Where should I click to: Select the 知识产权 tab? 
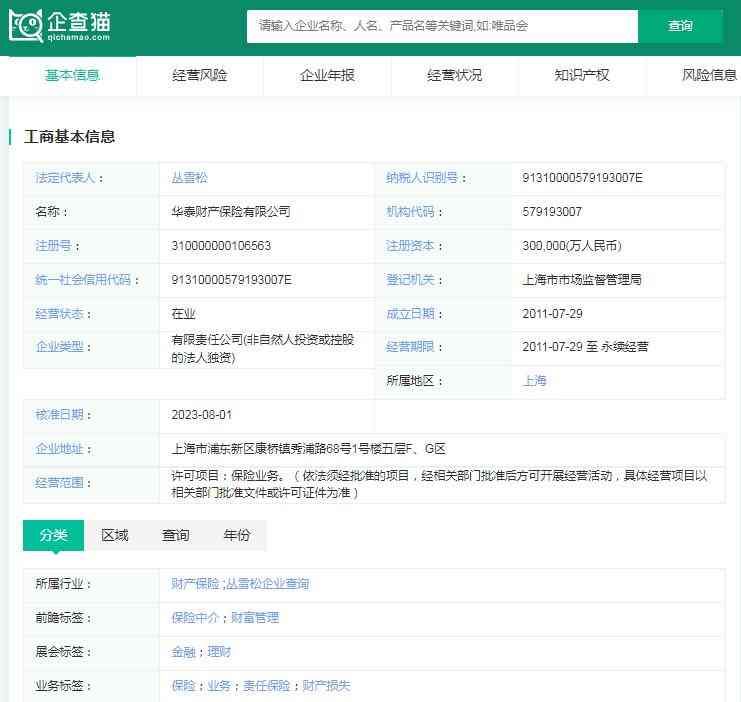pyautogui.click(x=581, y=75)
